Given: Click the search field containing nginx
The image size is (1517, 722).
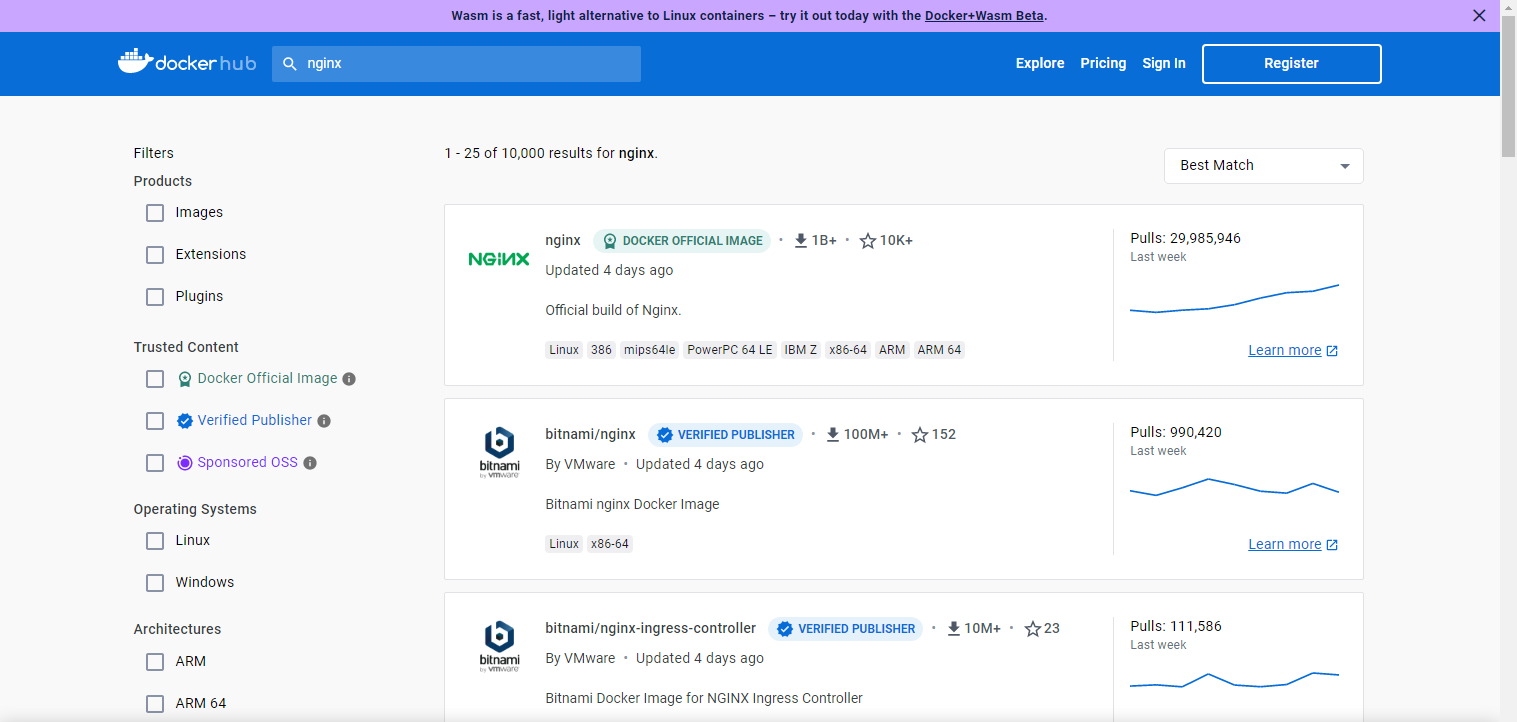Looking at the screenshot, I should pyautogui.click(x=456, y=63).
